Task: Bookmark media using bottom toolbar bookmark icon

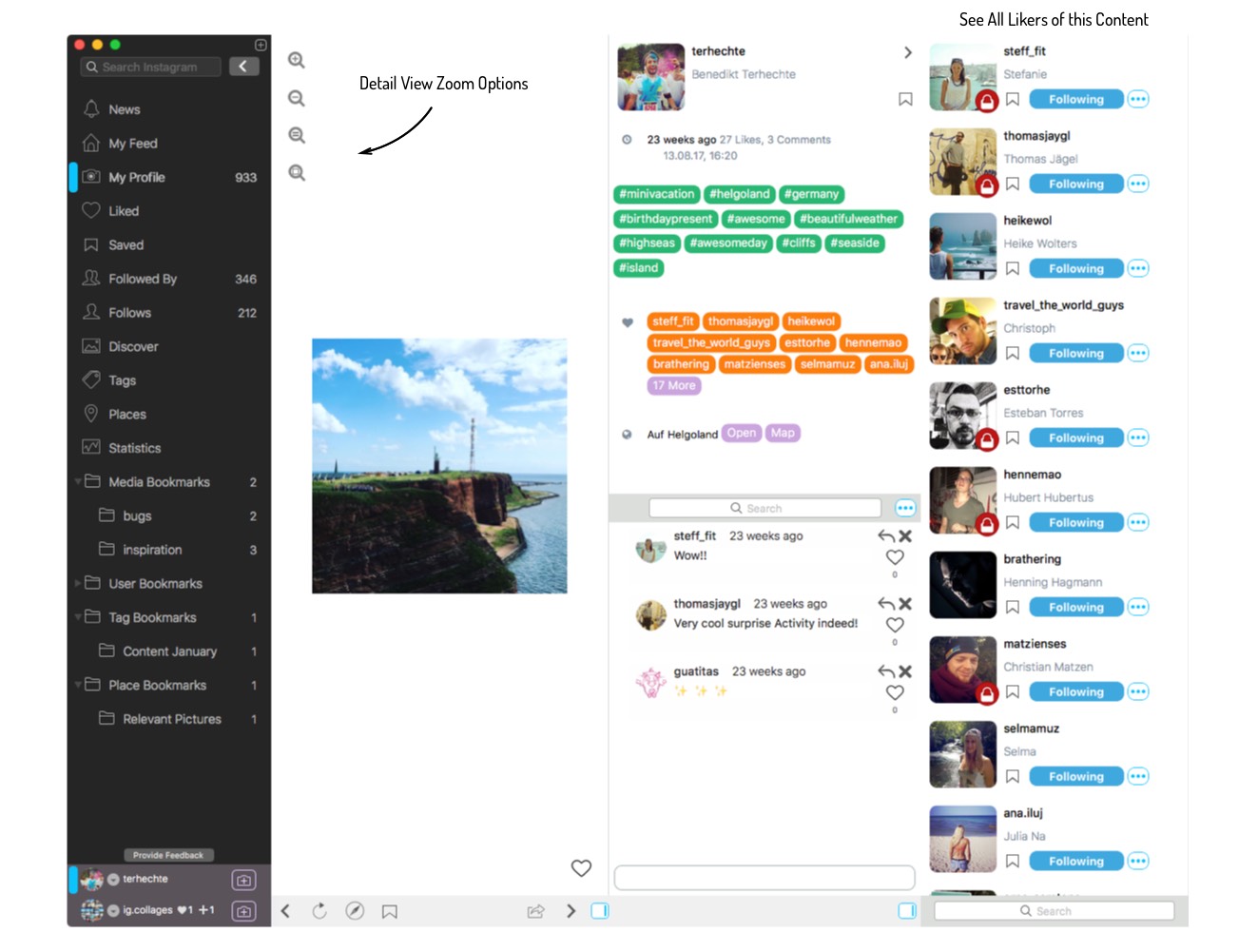Action: click(389, 912)
